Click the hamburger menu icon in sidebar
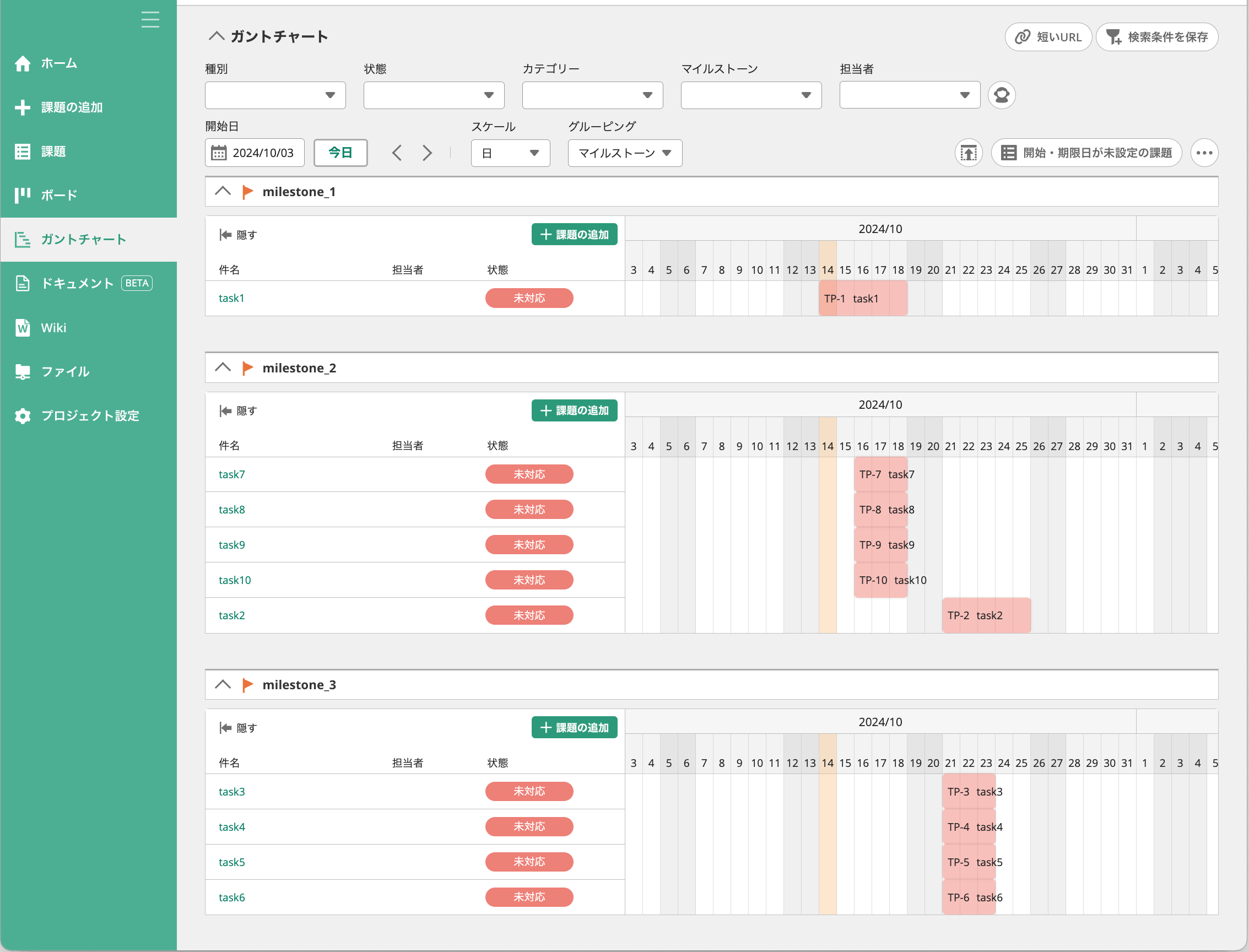Image resolution: width=1249 pixels, height=952 pixels. tap(150, 20)
